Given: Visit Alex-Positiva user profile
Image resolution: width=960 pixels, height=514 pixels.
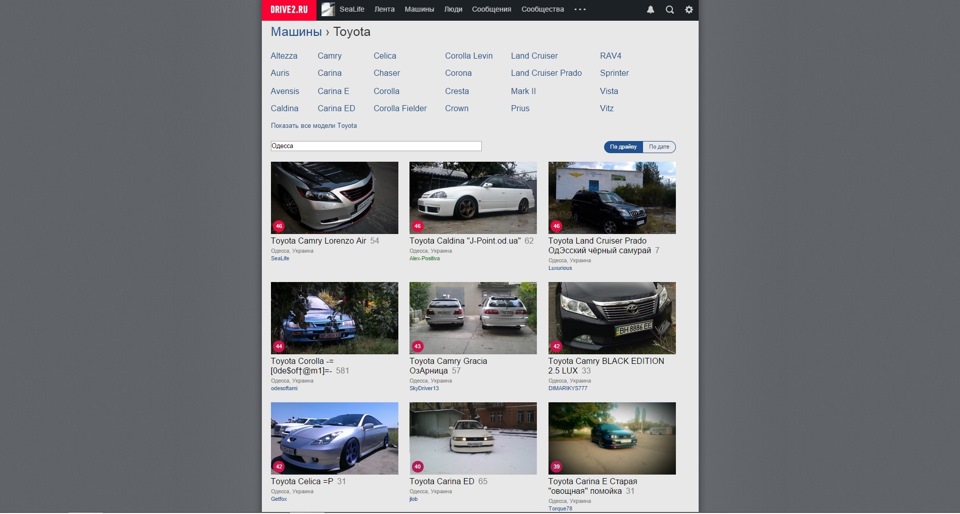Looking at the screenshot, I should (x=424, y=258).
